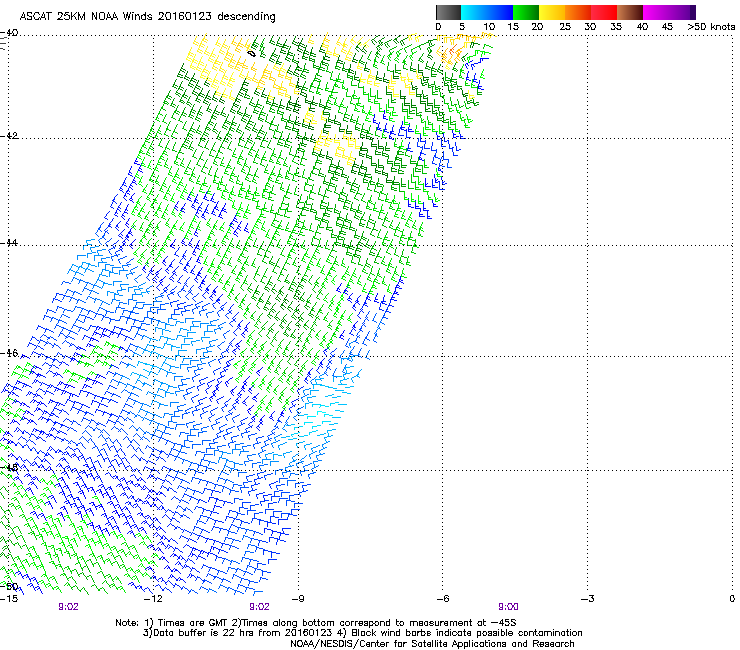Select the orange 25–30 knots legend segment
The height and width of the screenshot is (650, 740).
pyautogui.click(x=578, y=12)
